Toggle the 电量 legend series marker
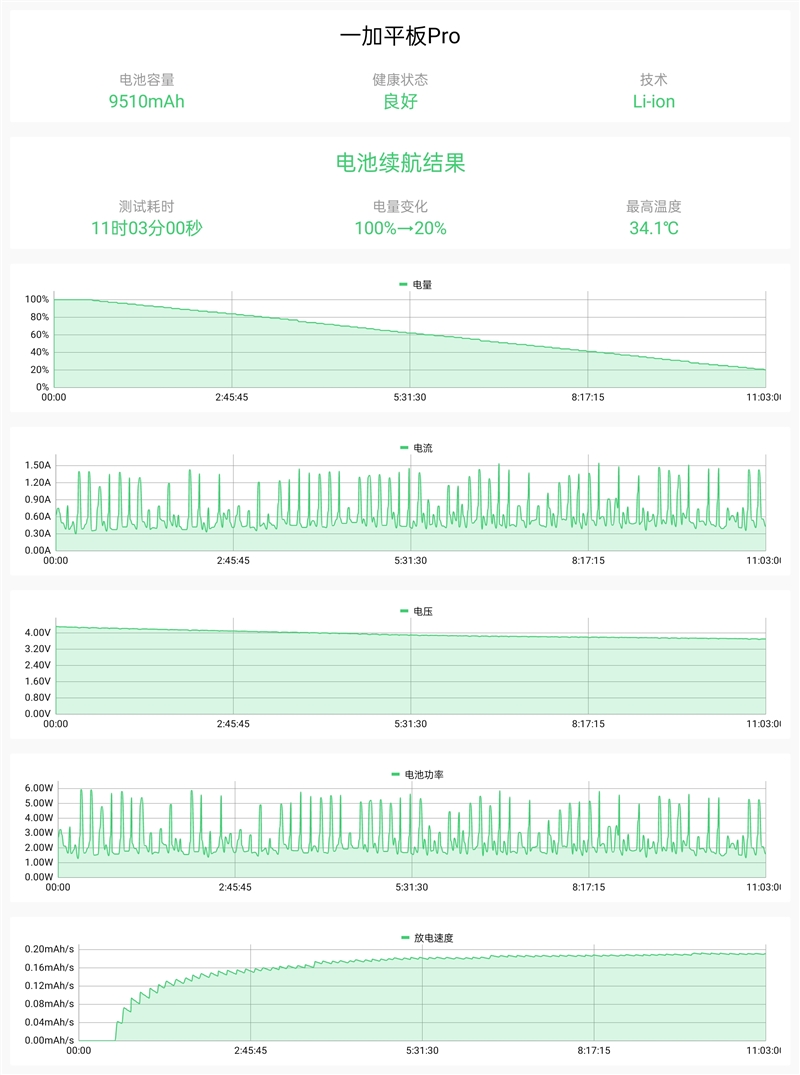This screenshot has width=800, height=1075. pos(404,285)
